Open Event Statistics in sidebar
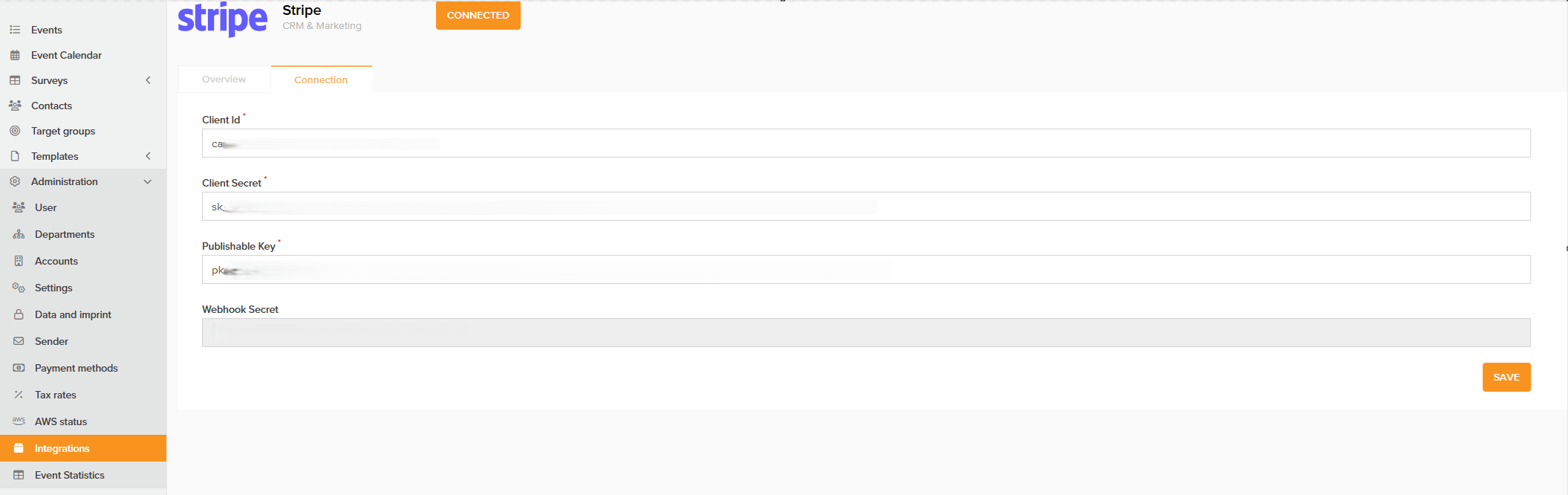This screenshot has width=1568, height=495. (69, 475)
